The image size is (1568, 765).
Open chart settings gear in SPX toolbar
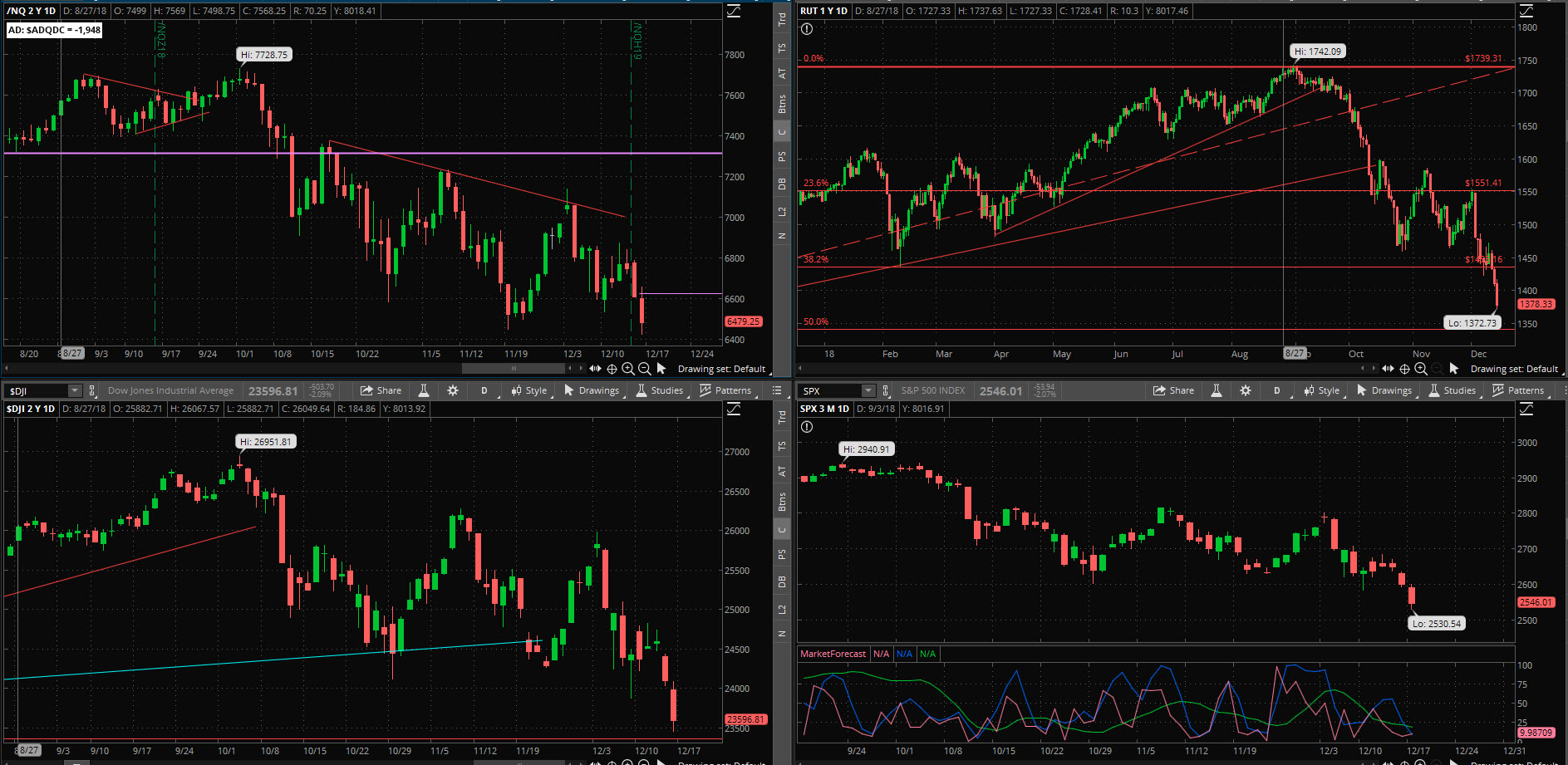click(x=1246, y=390)
